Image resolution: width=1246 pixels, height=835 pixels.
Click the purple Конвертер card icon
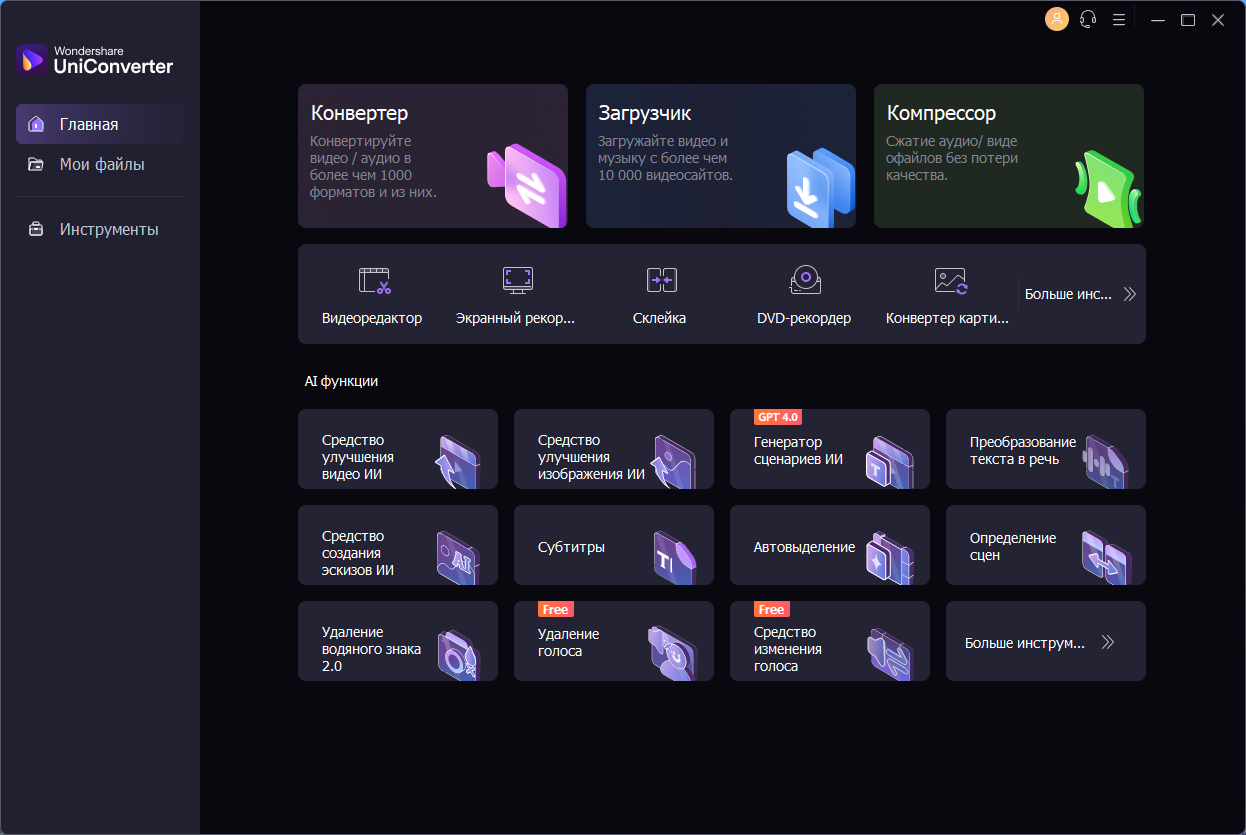(526, 185)
